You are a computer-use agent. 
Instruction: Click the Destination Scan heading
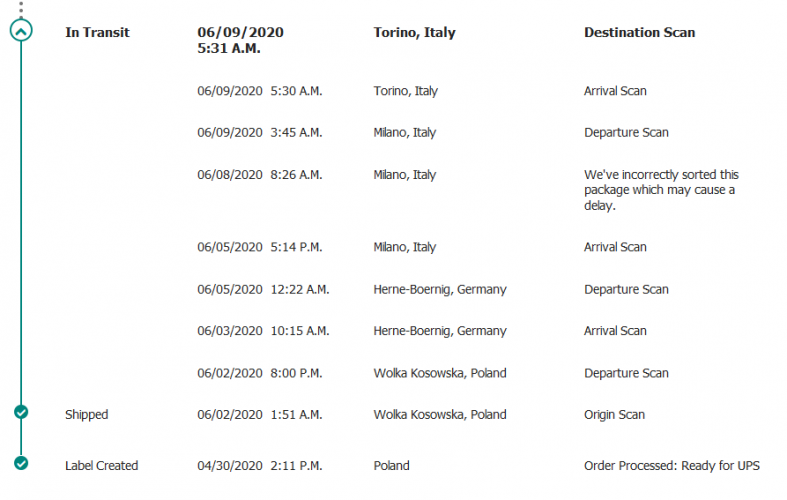tap(639, 32)
